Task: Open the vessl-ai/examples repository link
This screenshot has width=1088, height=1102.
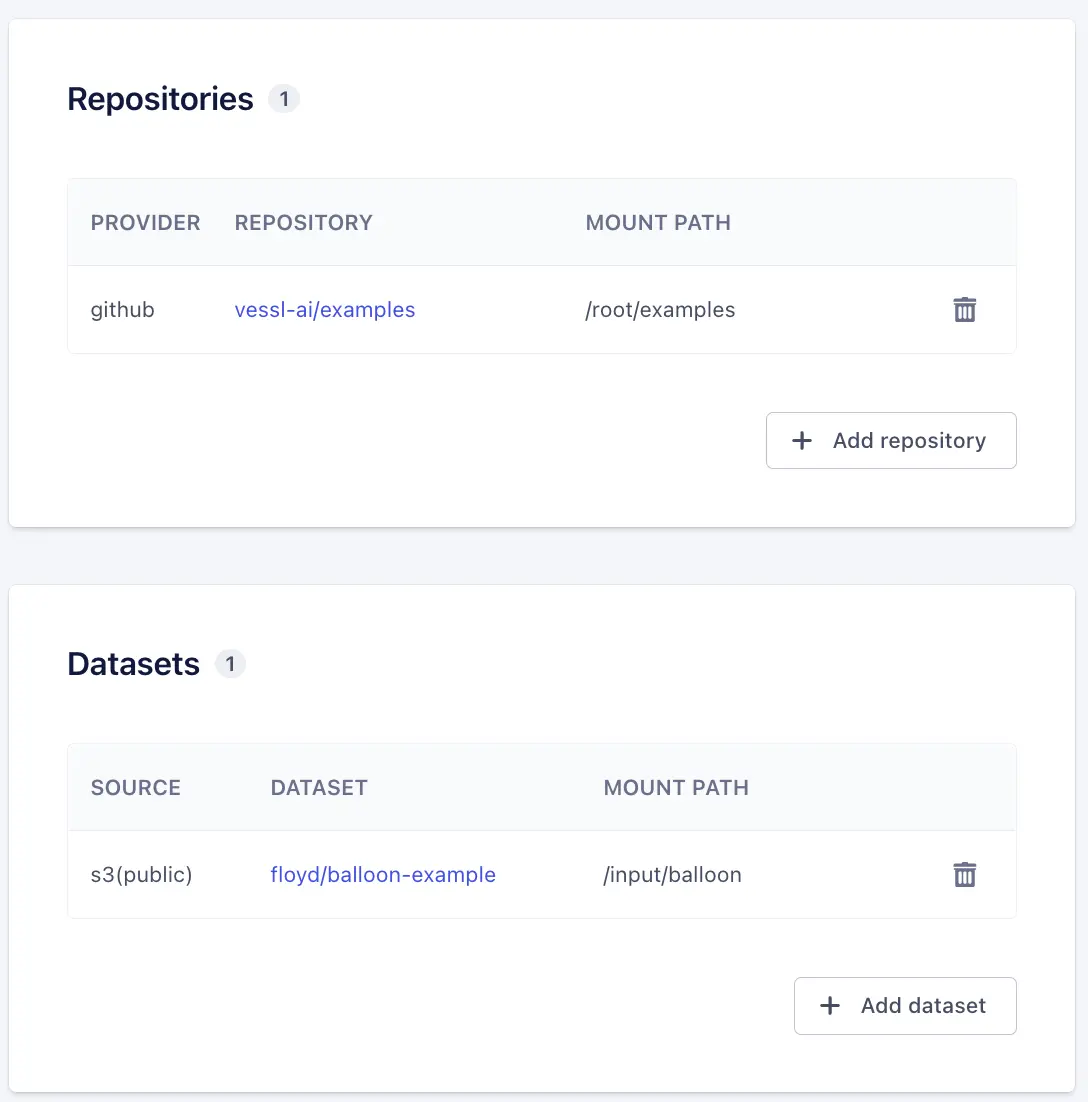Action: click(325, 310)
